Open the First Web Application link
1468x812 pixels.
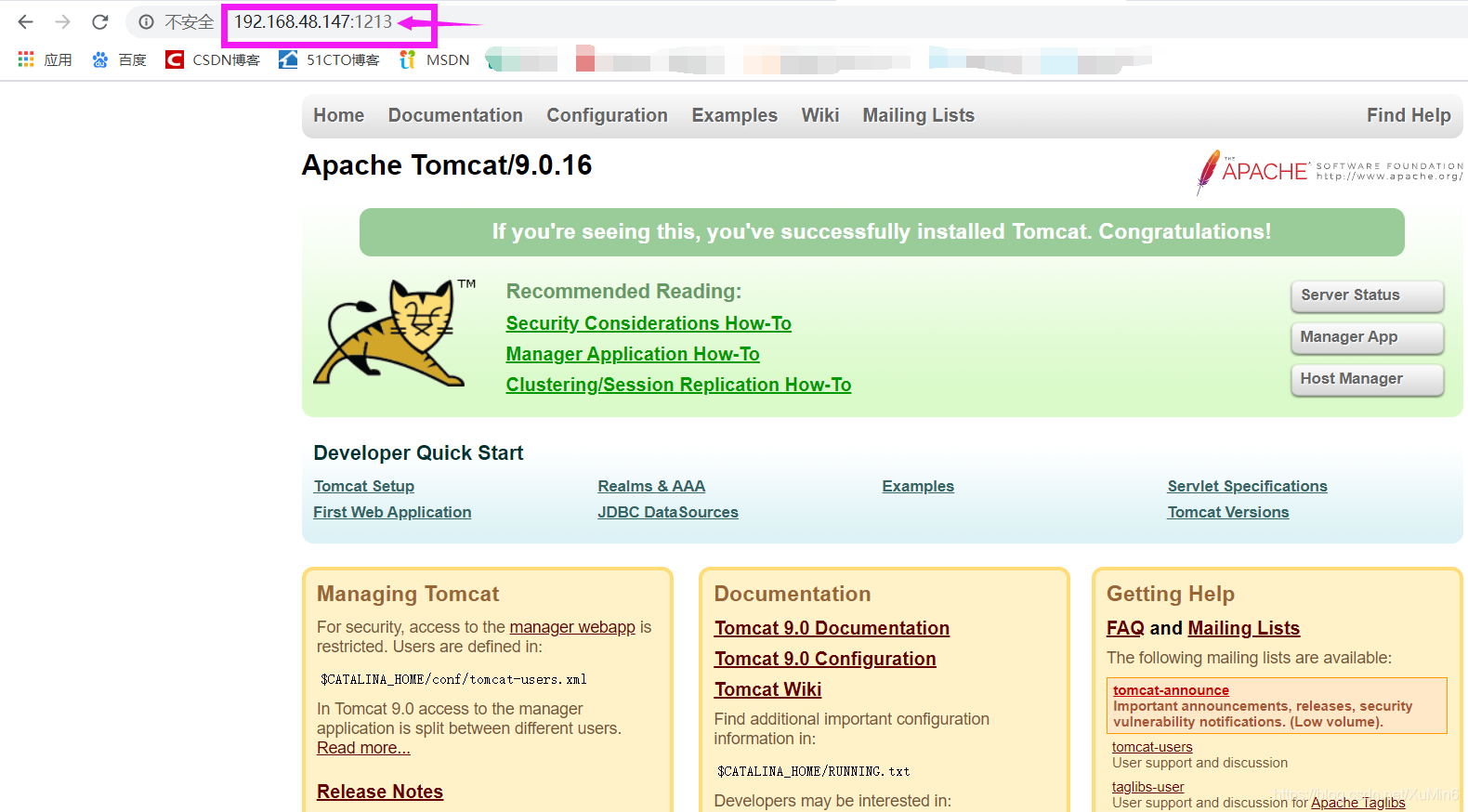tap(392, 512)
